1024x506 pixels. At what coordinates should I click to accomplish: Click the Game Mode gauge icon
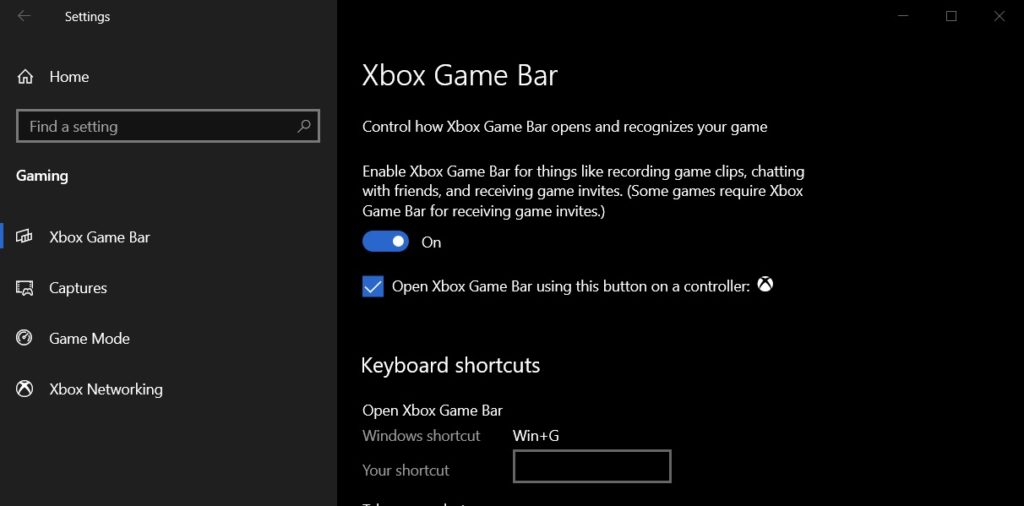pyautogui.click(x=24, y=338)
